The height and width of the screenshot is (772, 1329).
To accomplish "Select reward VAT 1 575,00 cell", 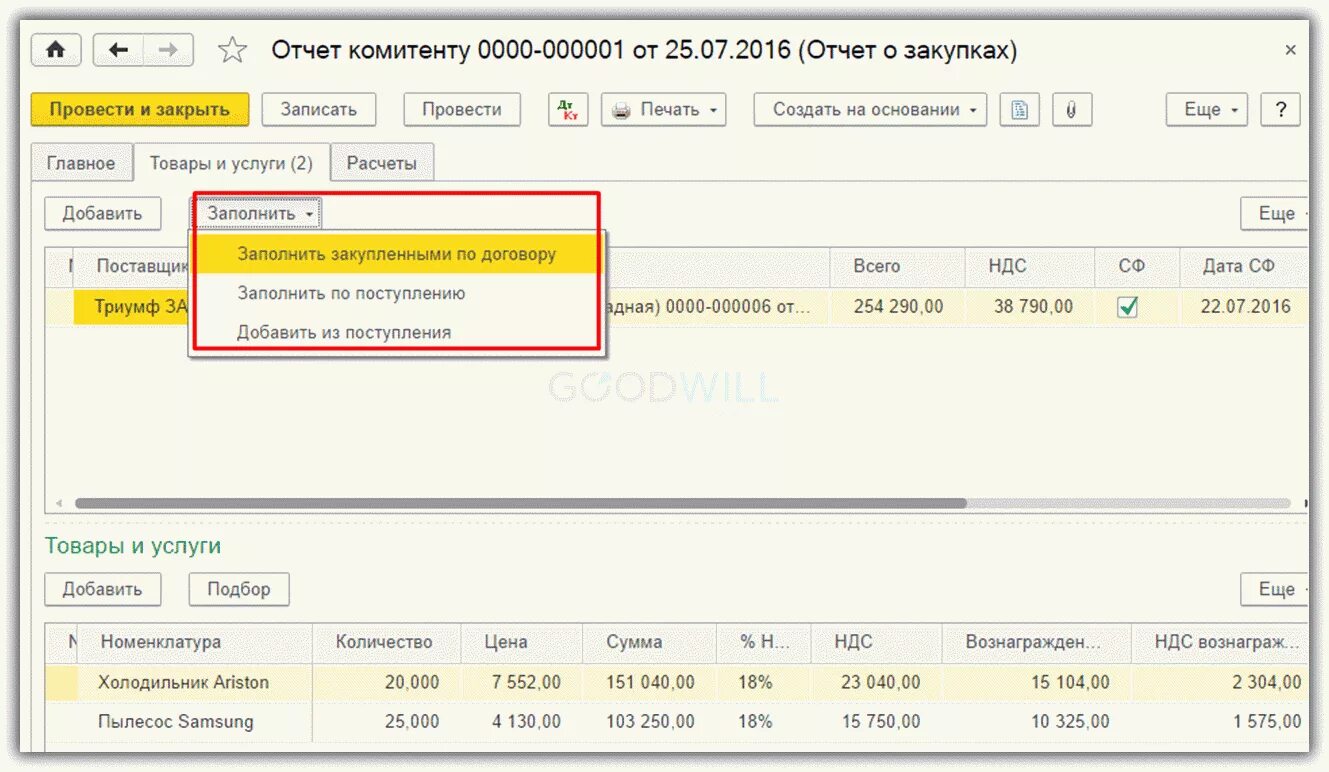I will click(1220, 721).
